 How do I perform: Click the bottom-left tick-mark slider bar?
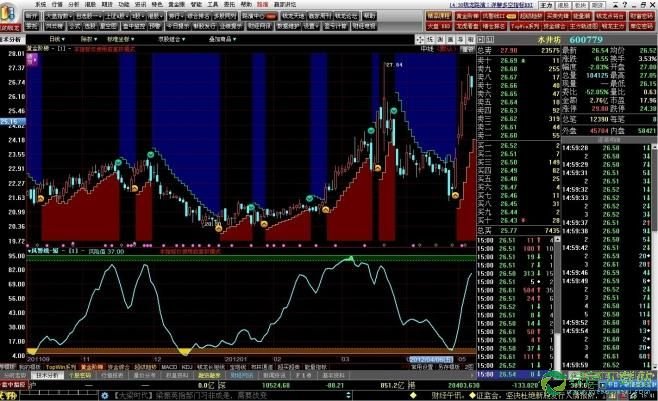click(x=59, y=395)
